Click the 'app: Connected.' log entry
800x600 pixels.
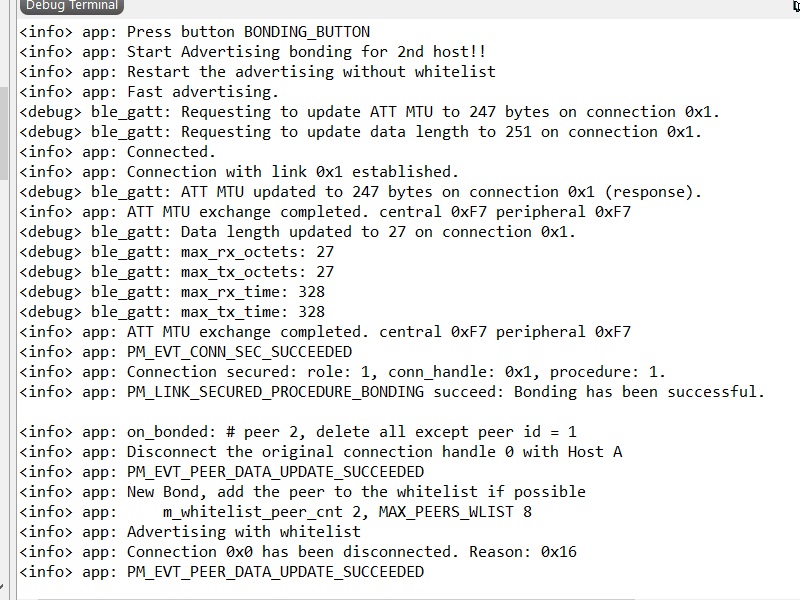pos(118,152)
